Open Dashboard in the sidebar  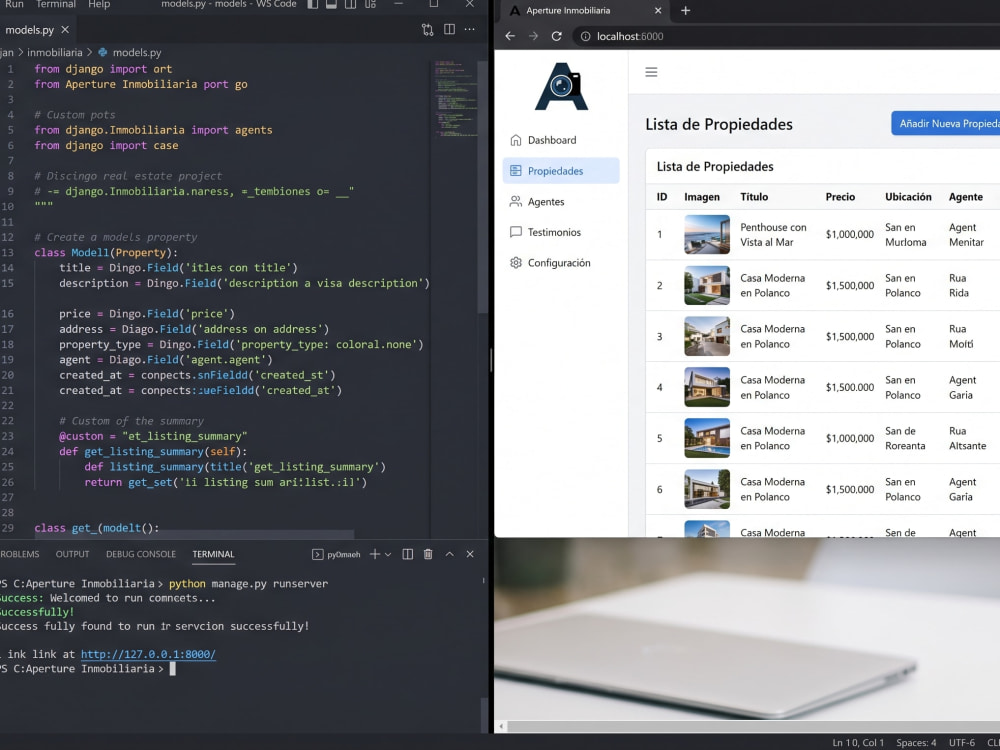pyautogui.click(x=561, y=140)
